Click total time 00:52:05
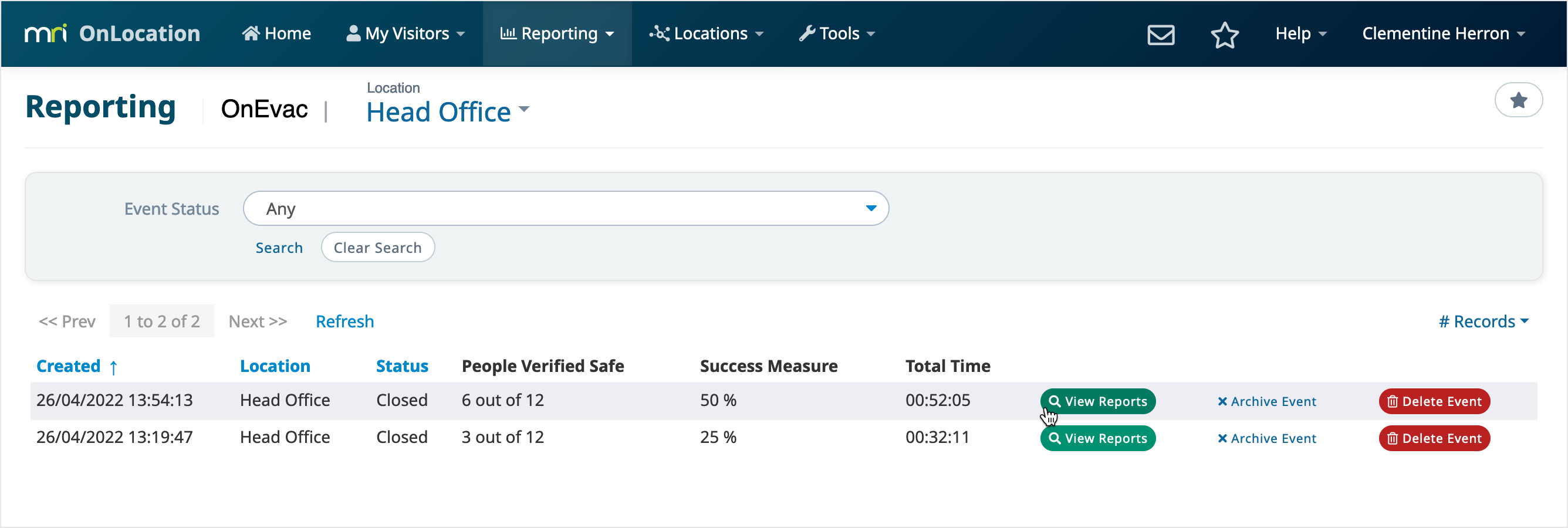1568x528 pixels. point(937,400)
